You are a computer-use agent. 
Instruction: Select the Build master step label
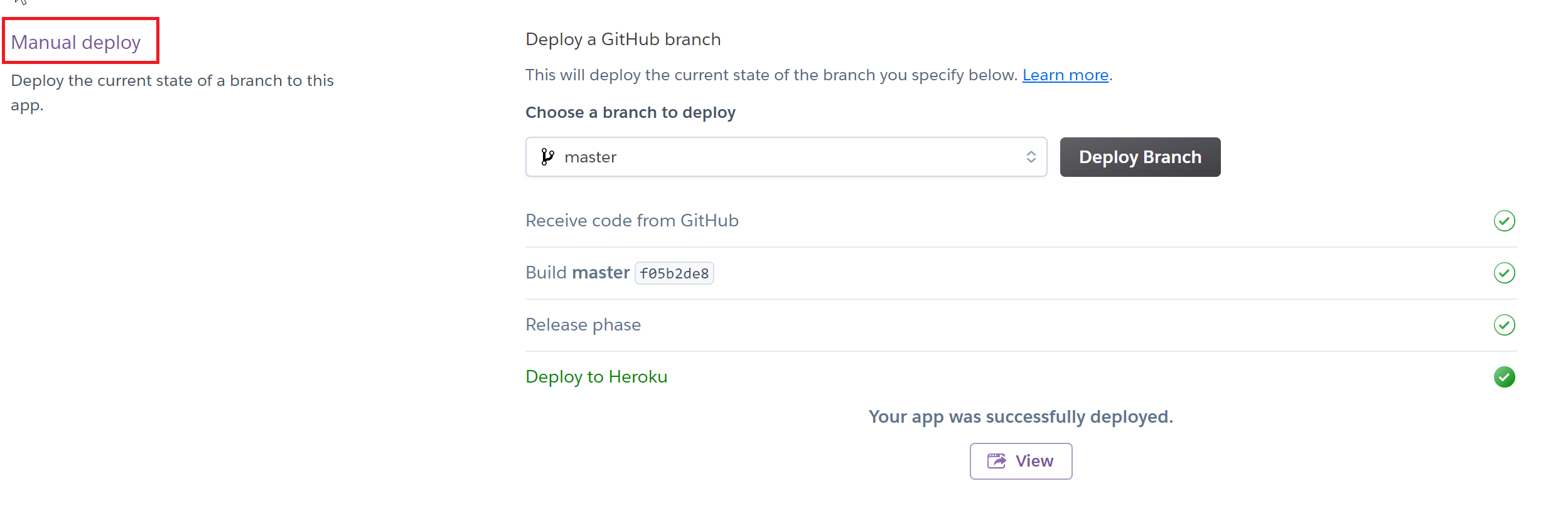click(x=577, y=273)
